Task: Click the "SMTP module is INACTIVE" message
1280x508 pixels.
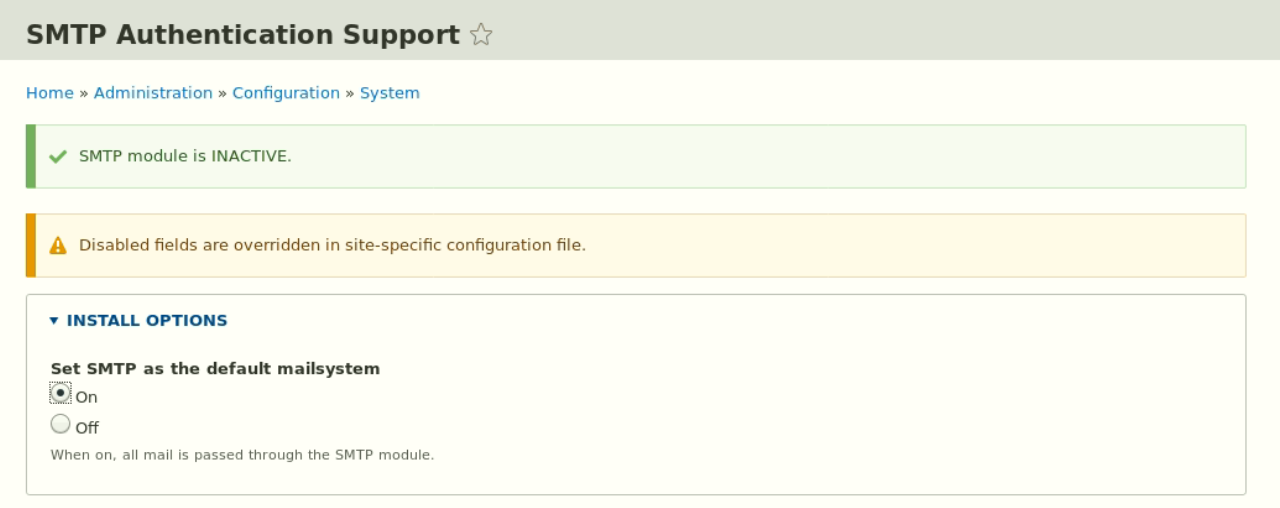Action: [x=185, y=157]
